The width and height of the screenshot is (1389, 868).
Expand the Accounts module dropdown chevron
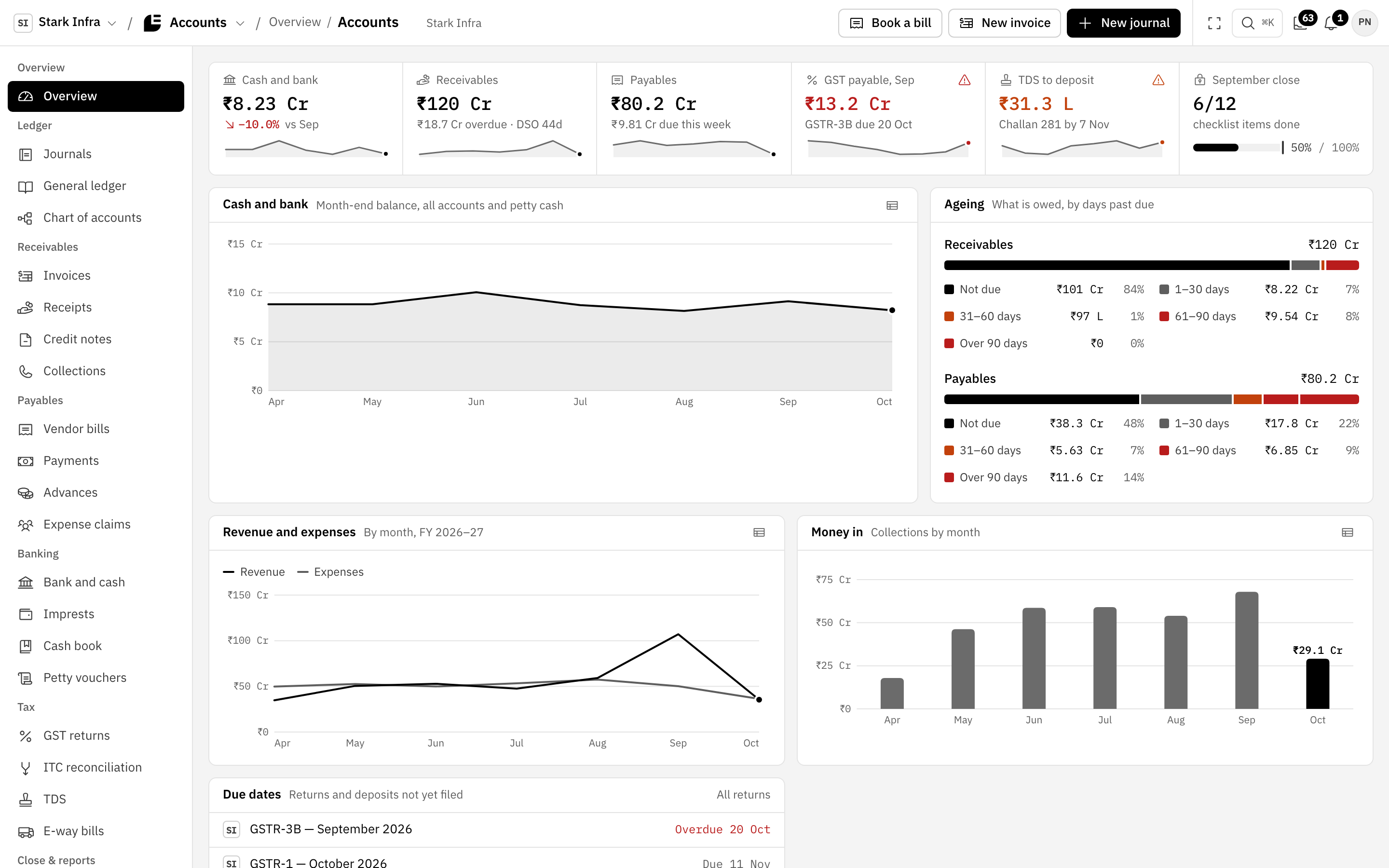coord(240,24)
